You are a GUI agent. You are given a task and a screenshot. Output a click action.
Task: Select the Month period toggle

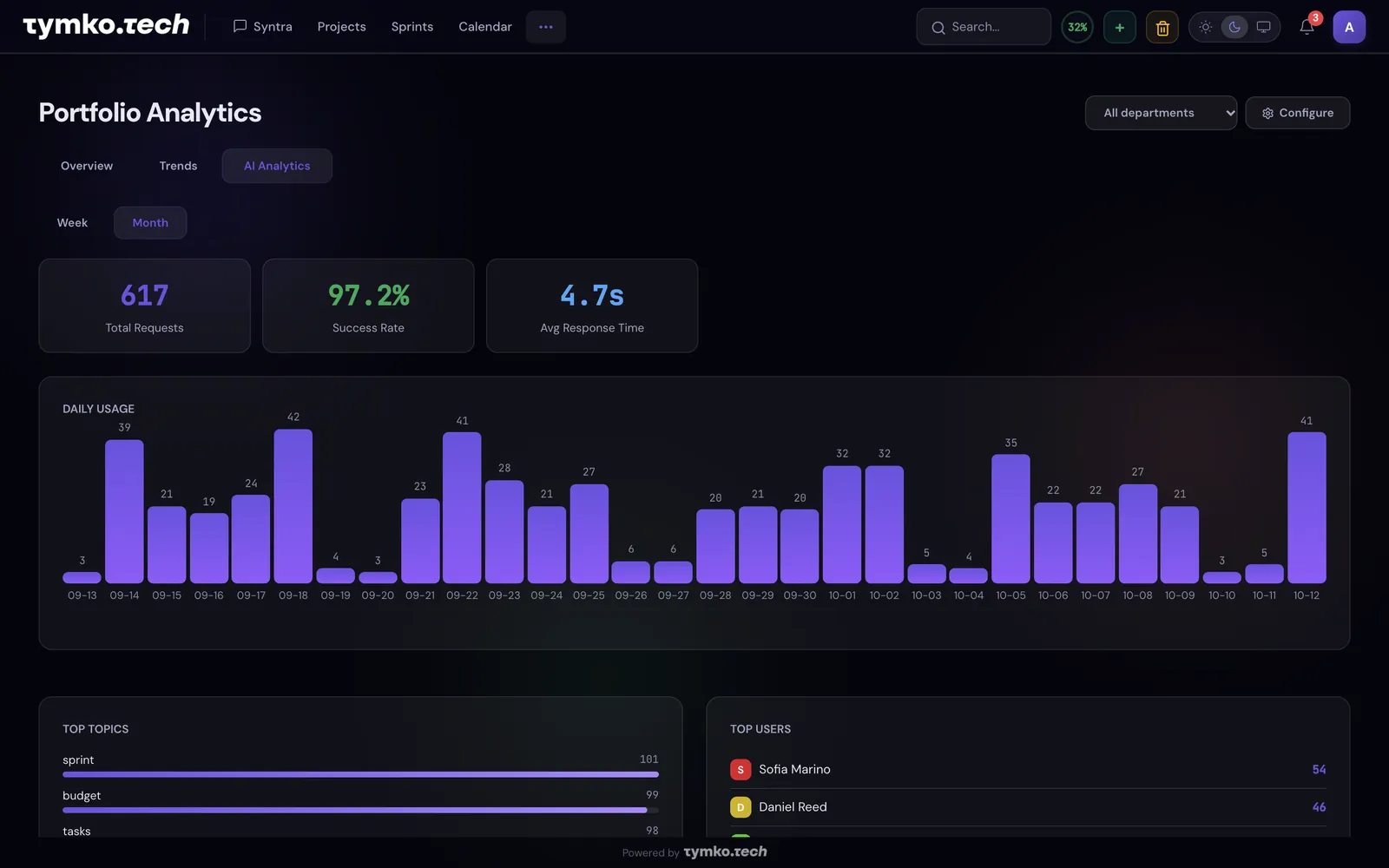click(x=150, y=223)
